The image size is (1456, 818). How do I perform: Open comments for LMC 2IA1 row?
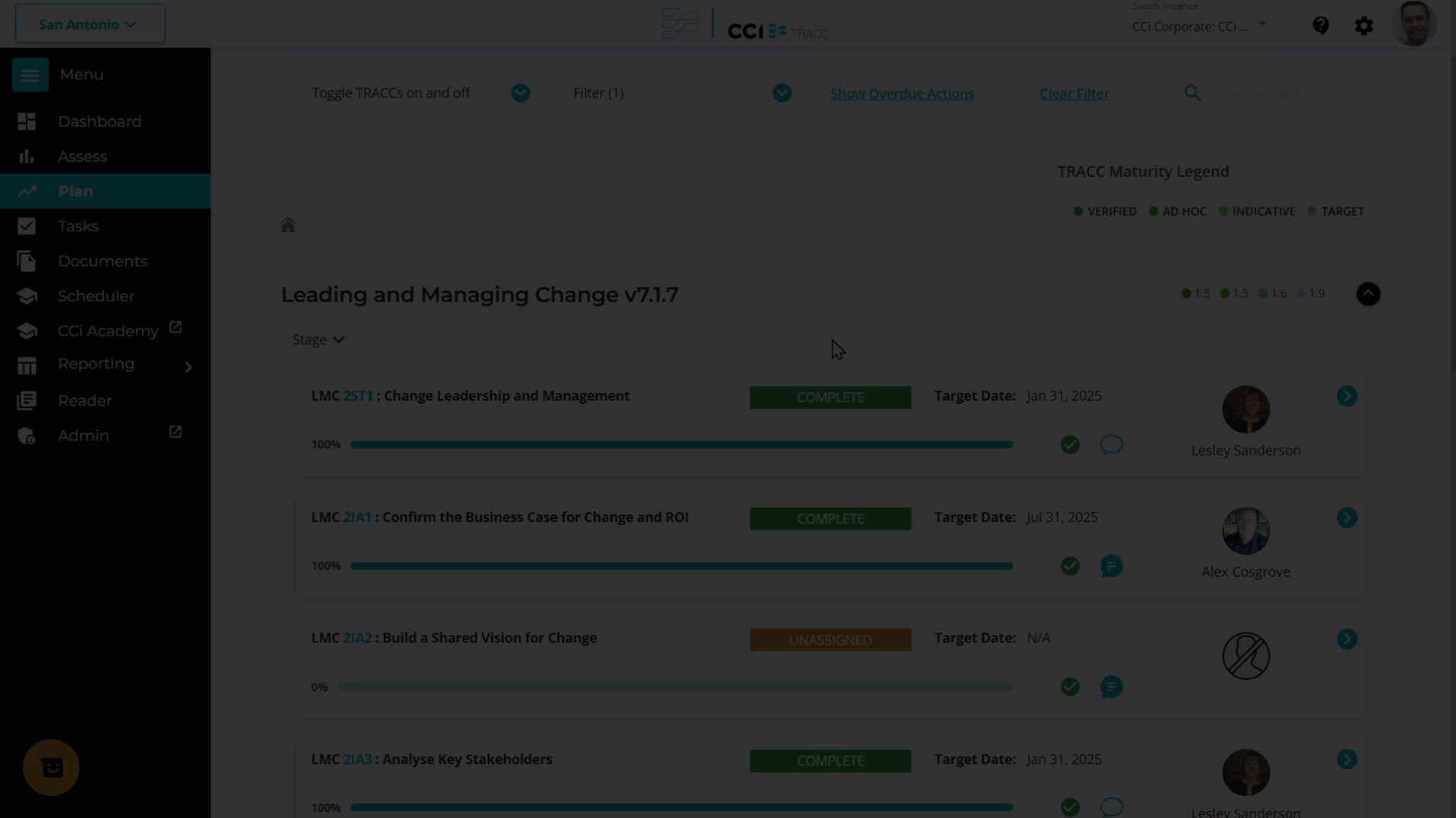point(1111,566)
